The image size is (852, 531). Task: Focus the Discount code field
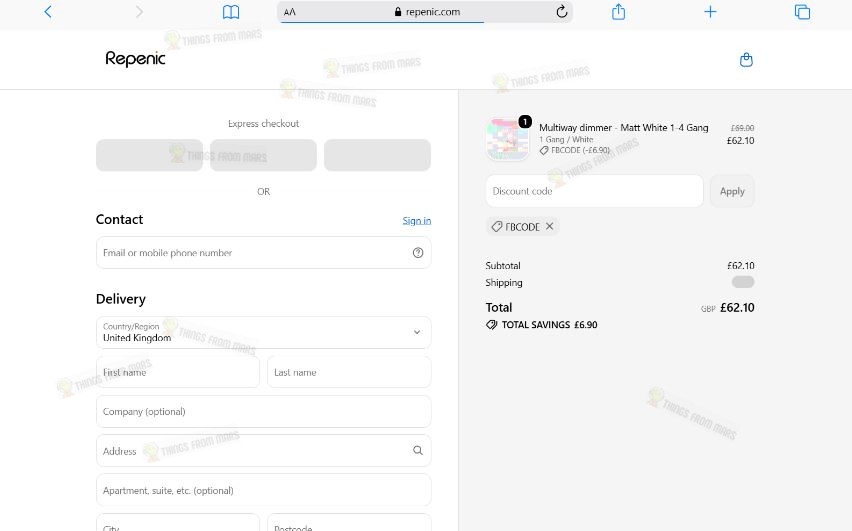tap(594, 191)
